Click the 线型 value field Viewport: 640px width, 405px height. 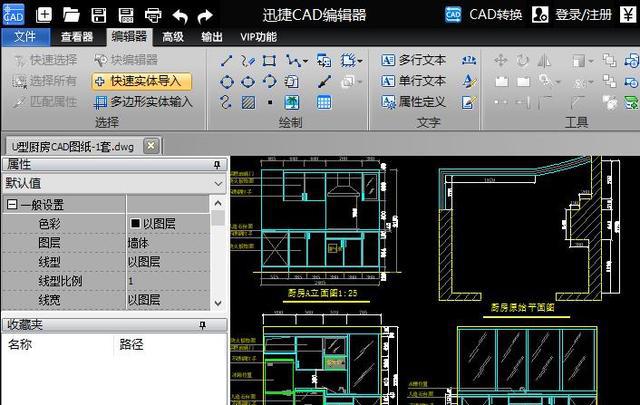pyautogui.click(x=168, y=262)
